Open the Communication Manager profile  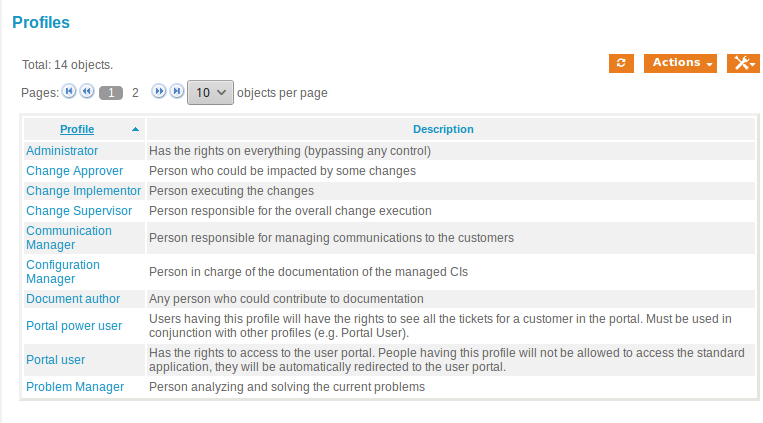pyautogui.click(x=68, y=238)
